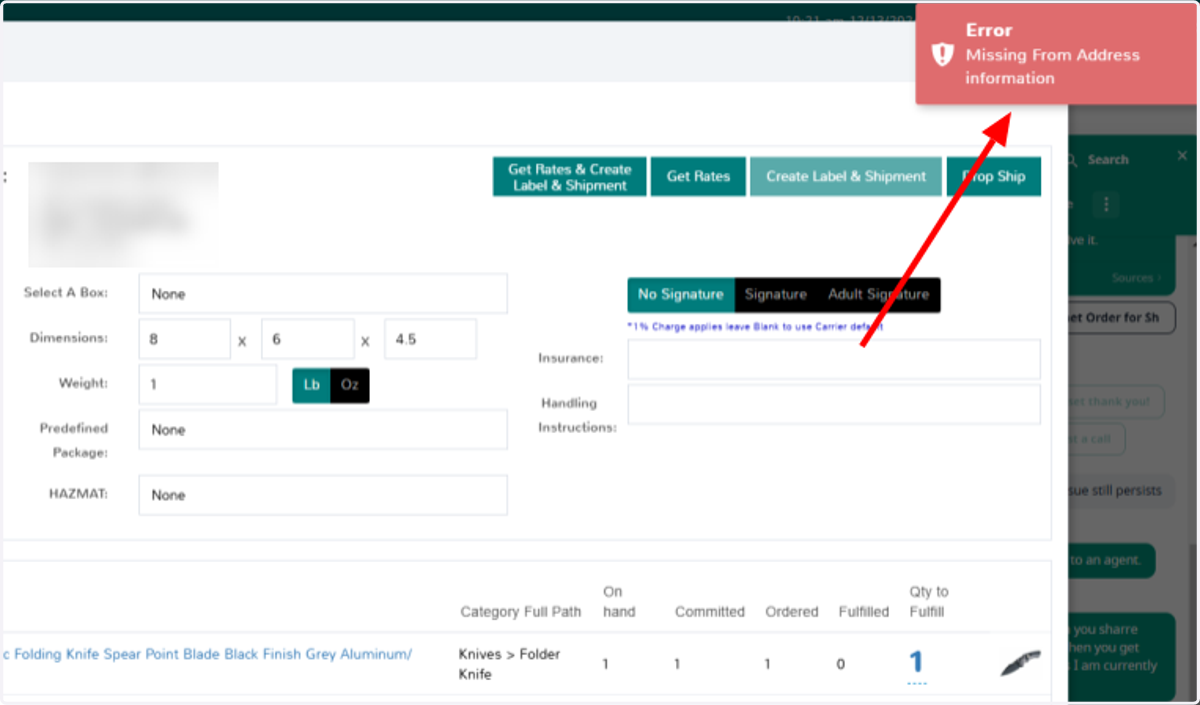Select the Adult Signature option
Screen dimensions: 1200x705
click(879, 295)
